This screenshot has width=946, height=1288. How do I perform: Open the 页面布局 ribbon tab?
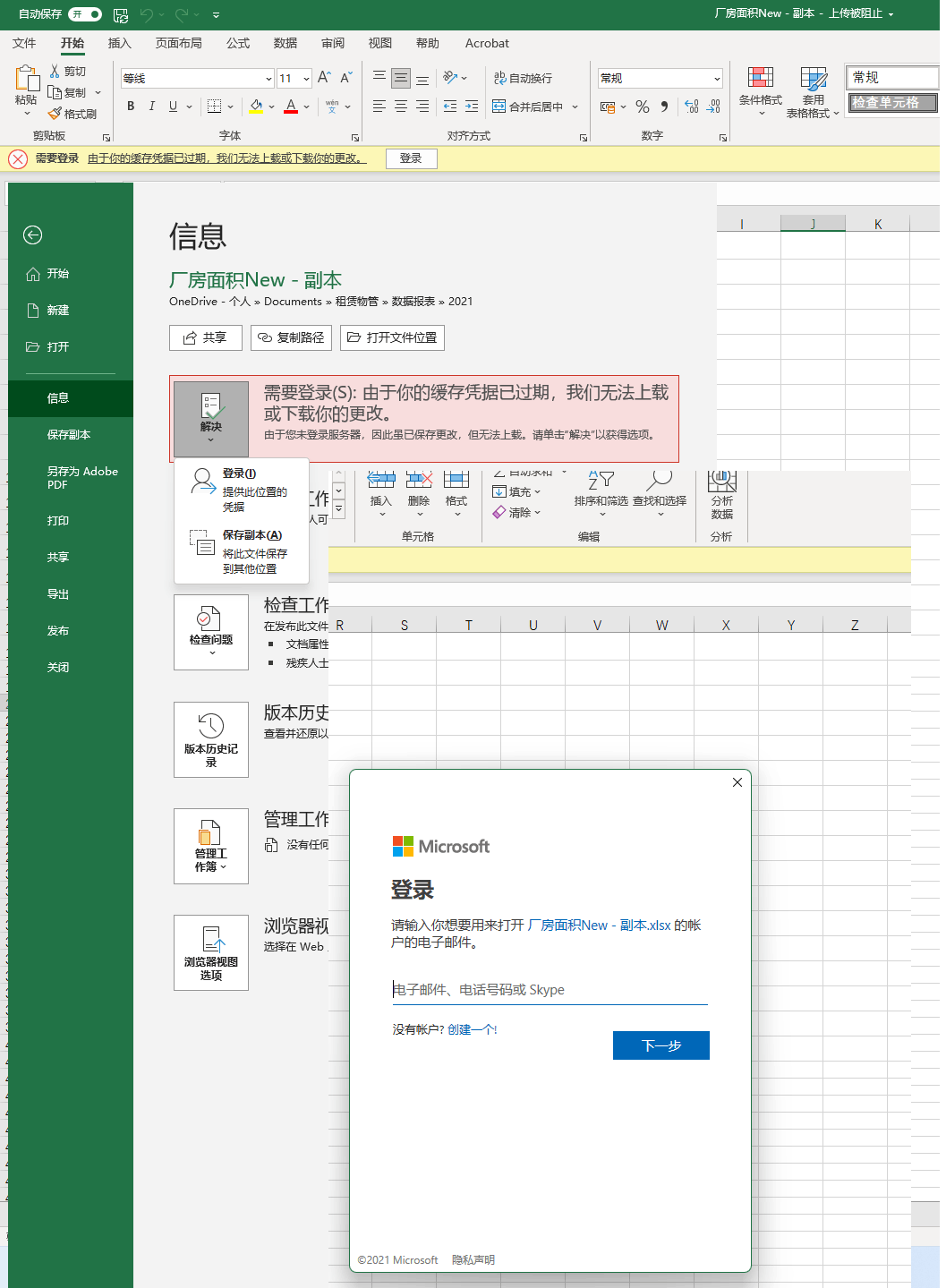click(178, 43)
